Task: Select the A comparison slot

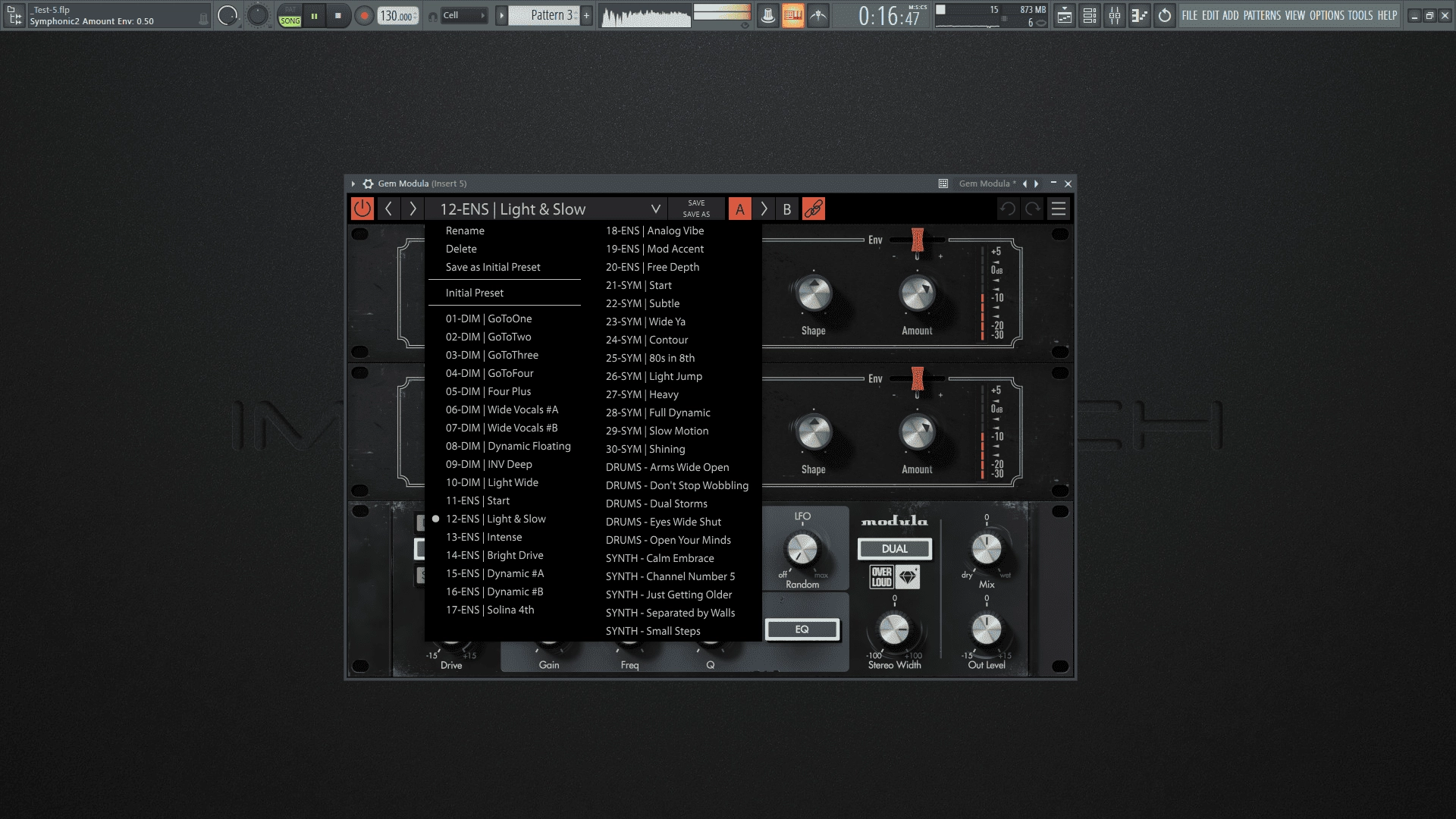Action: point(740,209)
